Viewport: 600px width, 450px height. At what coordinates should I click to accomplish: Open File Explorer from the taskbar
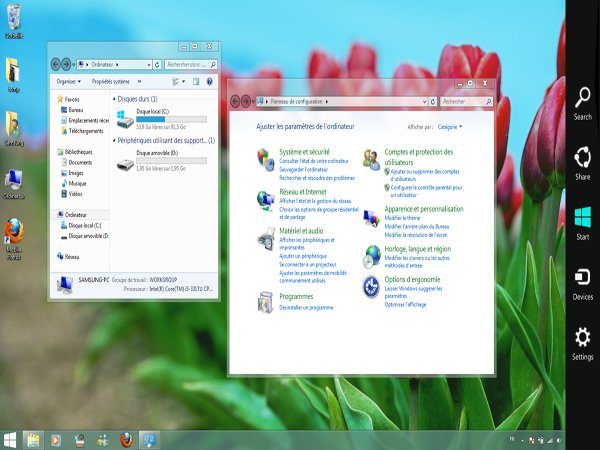[x=33, y=440]
